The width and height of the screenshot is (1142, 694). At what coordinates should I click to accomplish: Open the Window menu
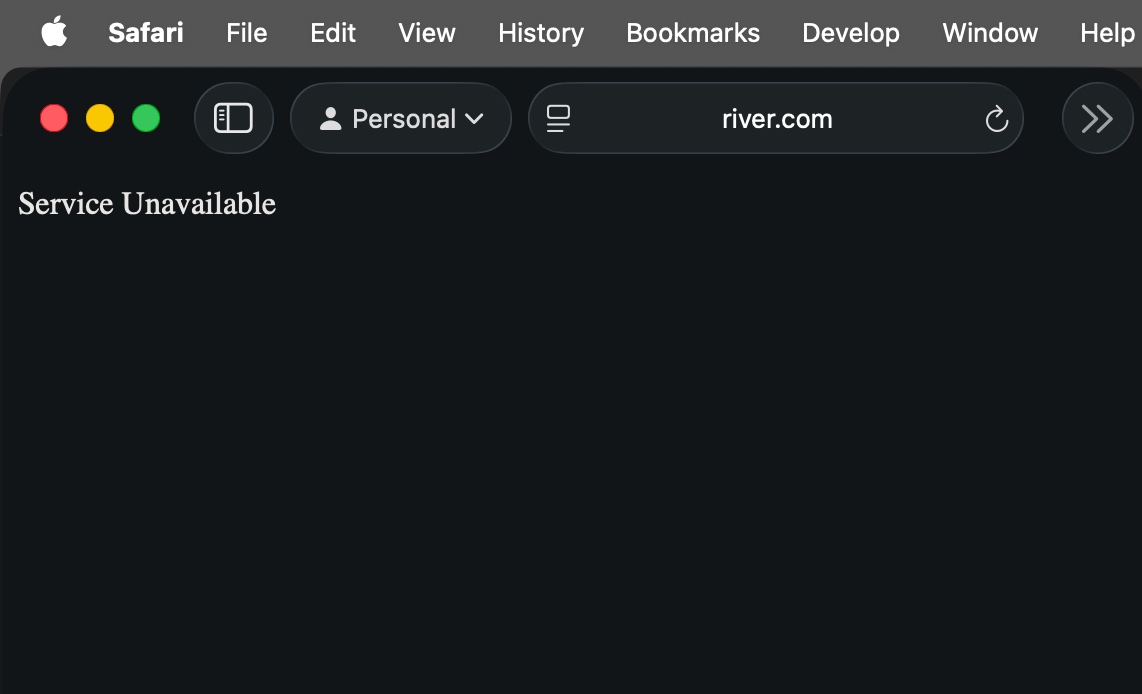(990, 33)
